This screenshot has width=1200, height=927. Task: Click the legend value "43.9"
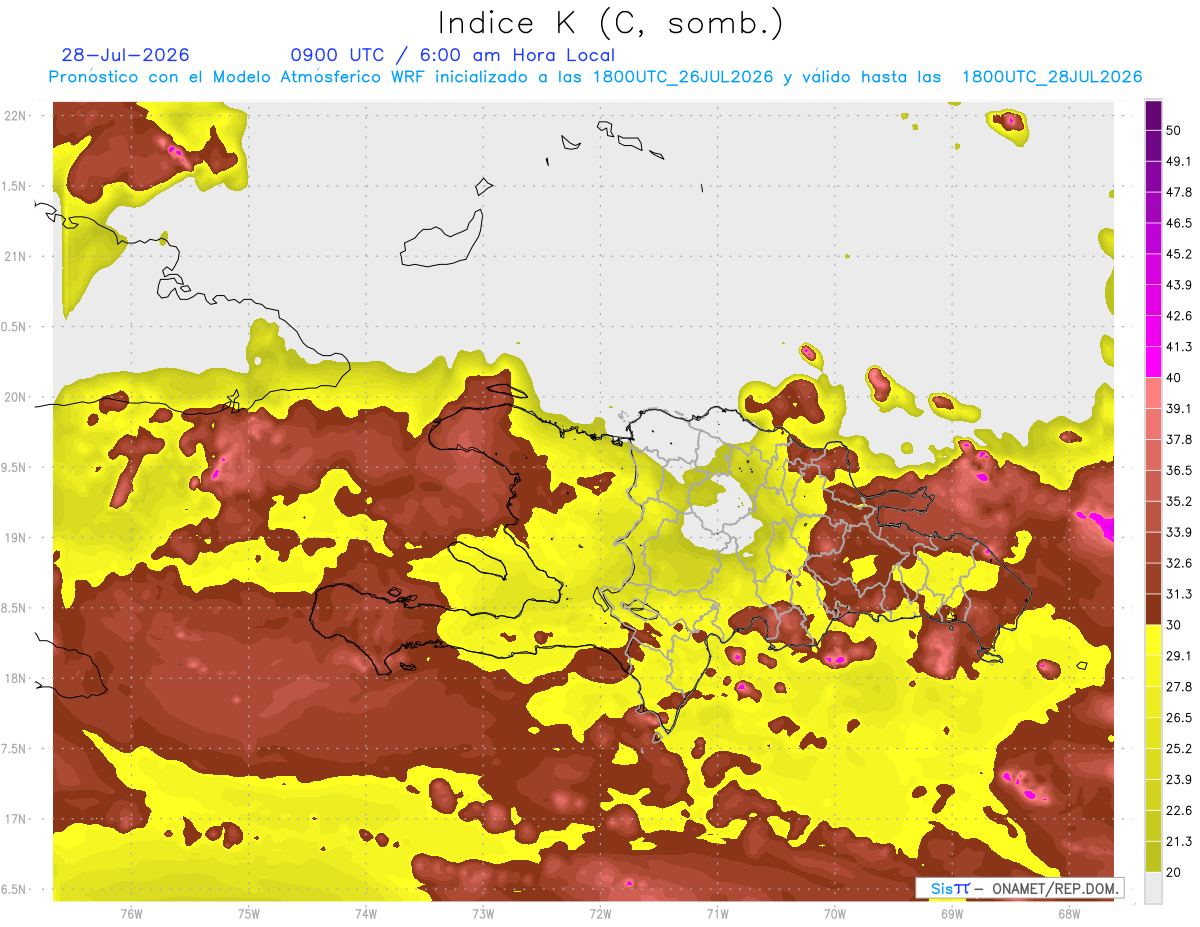[x=1180, y=285]
